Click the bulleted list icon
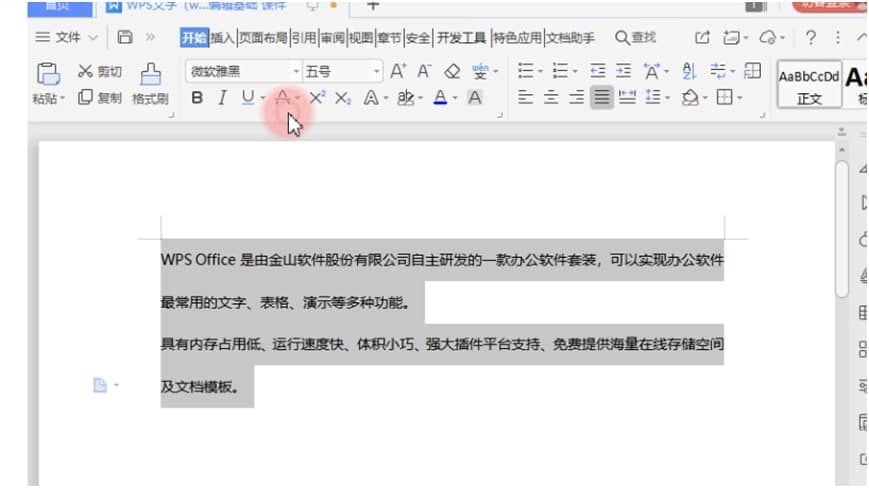 (x=525, y=71)
